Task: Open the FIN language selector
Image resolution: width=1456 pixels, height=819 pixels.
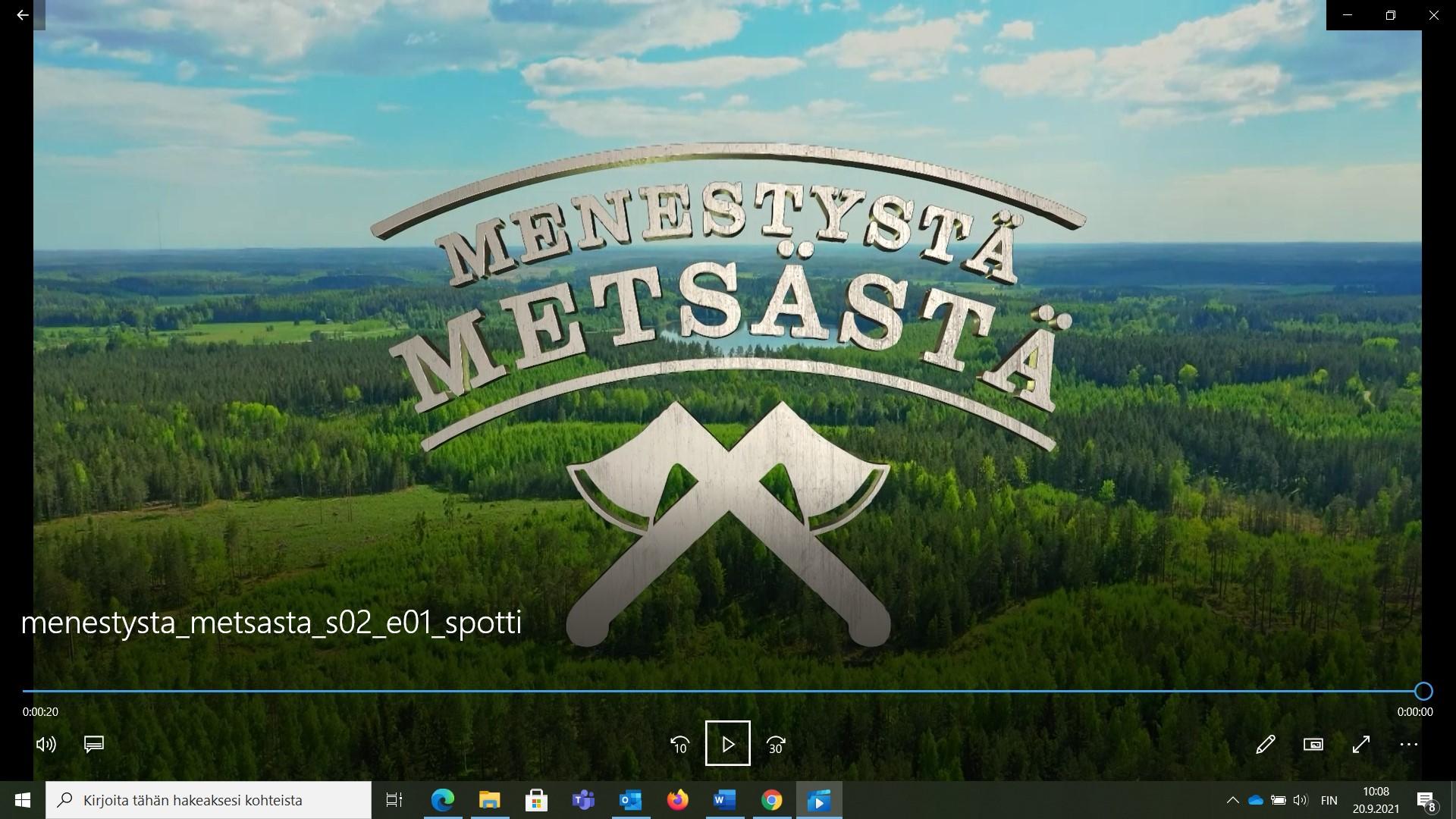Action: [1329, 800]
